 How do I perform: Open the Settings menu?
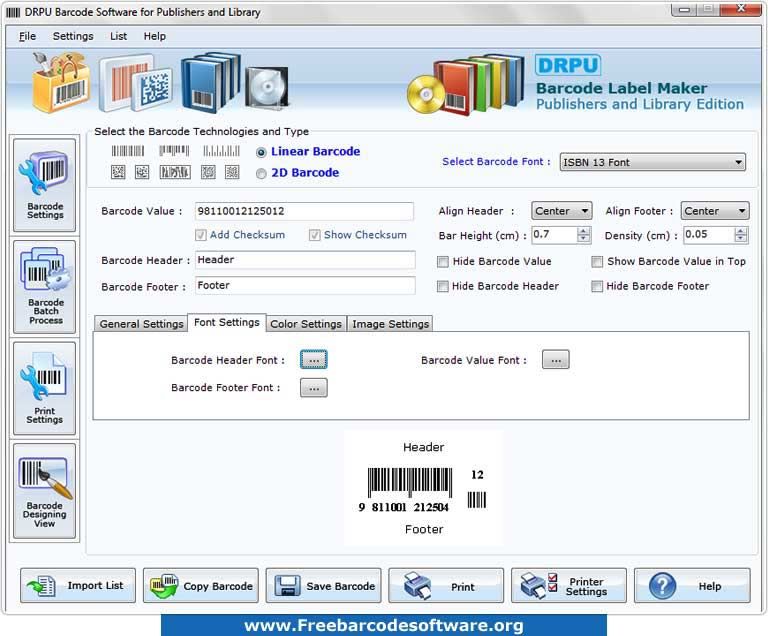pyautogui.click(x=73, y=36)
